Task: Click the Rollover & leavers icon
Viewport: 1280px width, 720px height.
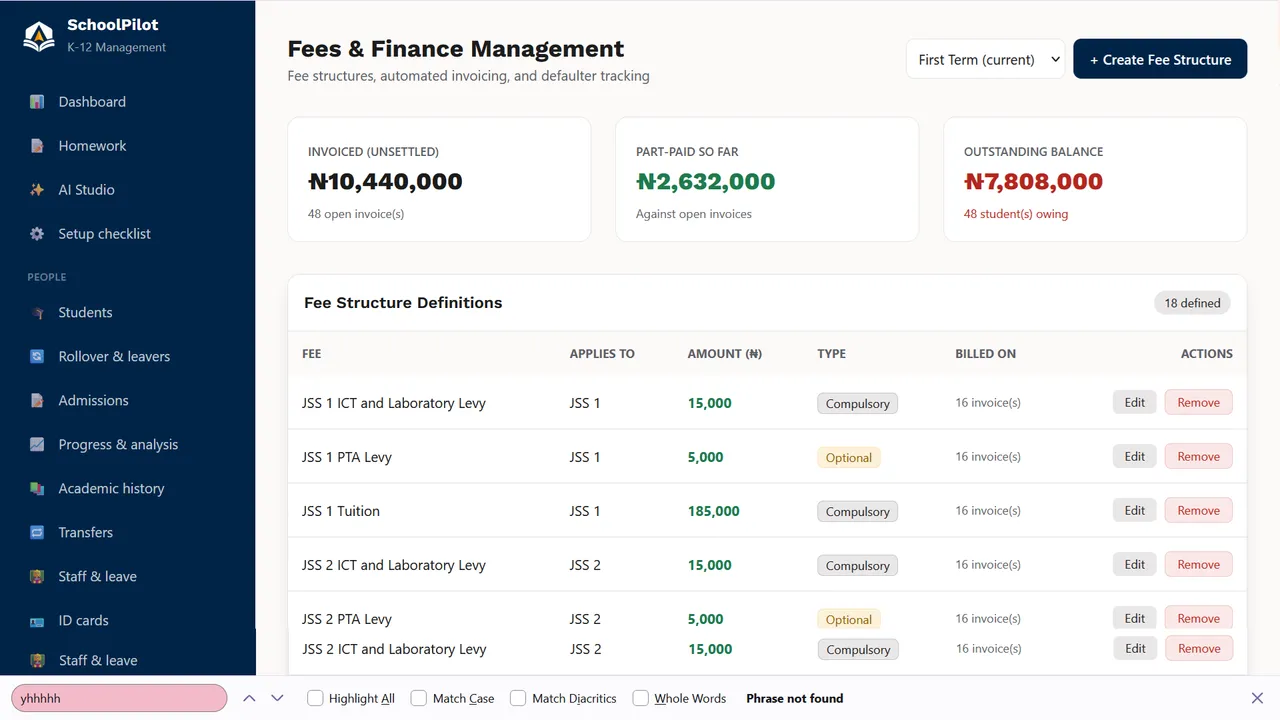Action: (x=37, y=357)
